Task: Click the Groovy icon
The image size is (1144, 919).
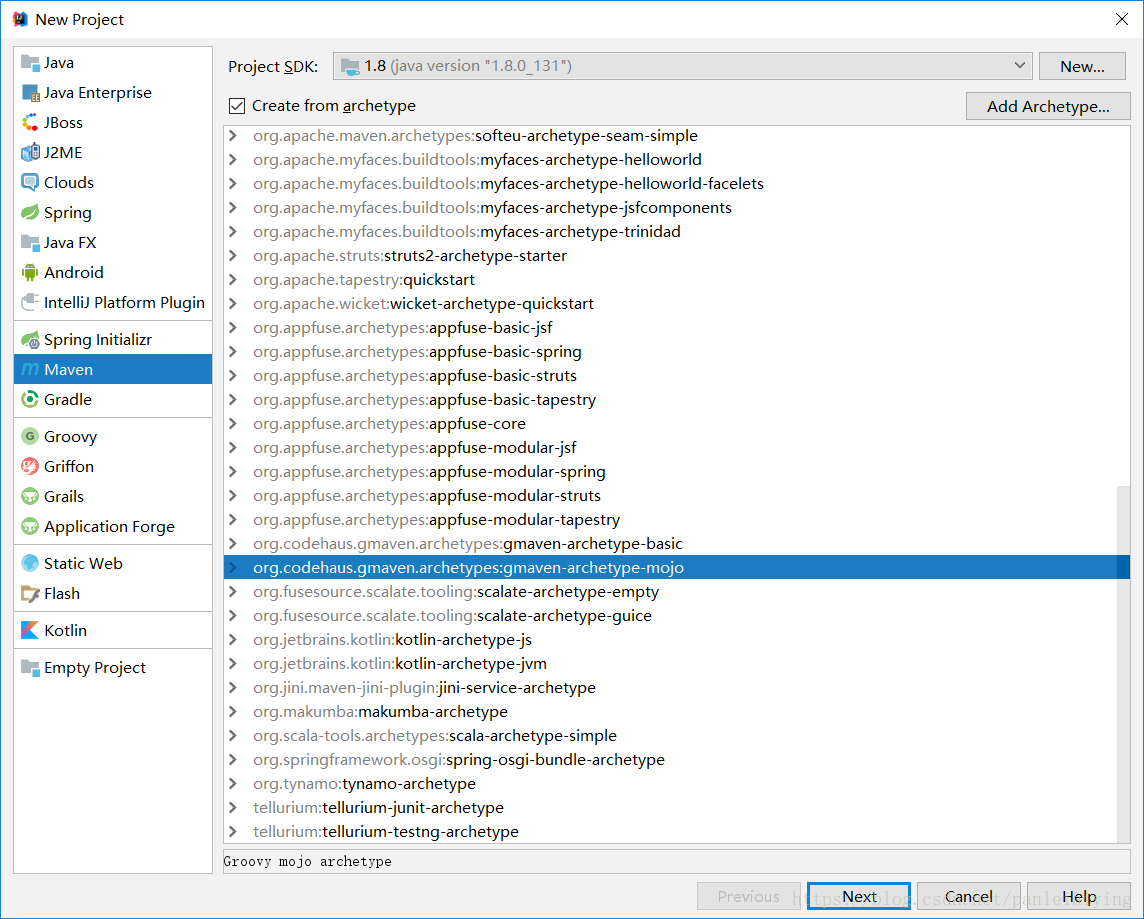Action: [30, 436]
